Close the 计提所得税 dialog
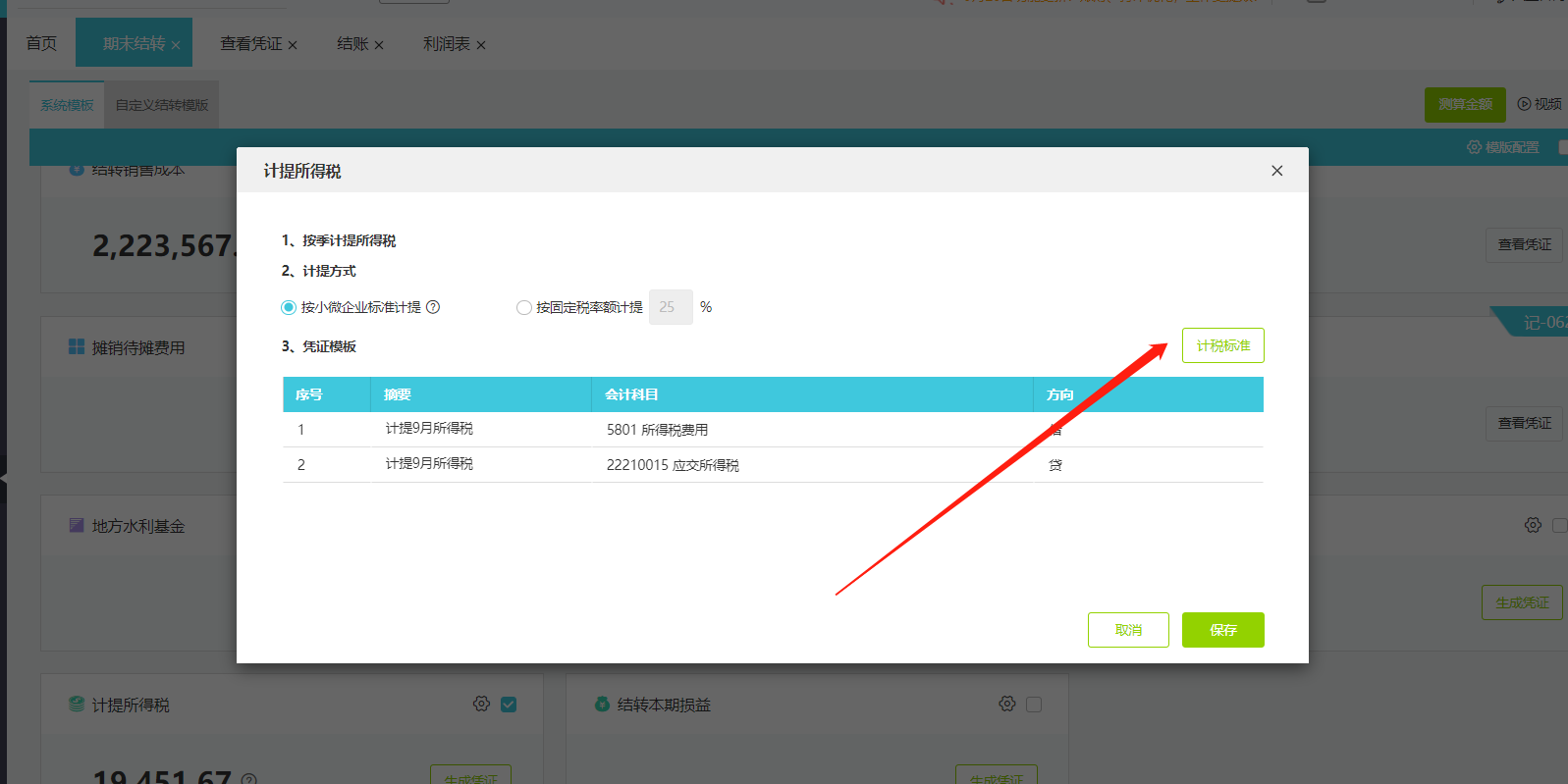Viewport: 1568px width, 784px height. (x=1276, y=171)
